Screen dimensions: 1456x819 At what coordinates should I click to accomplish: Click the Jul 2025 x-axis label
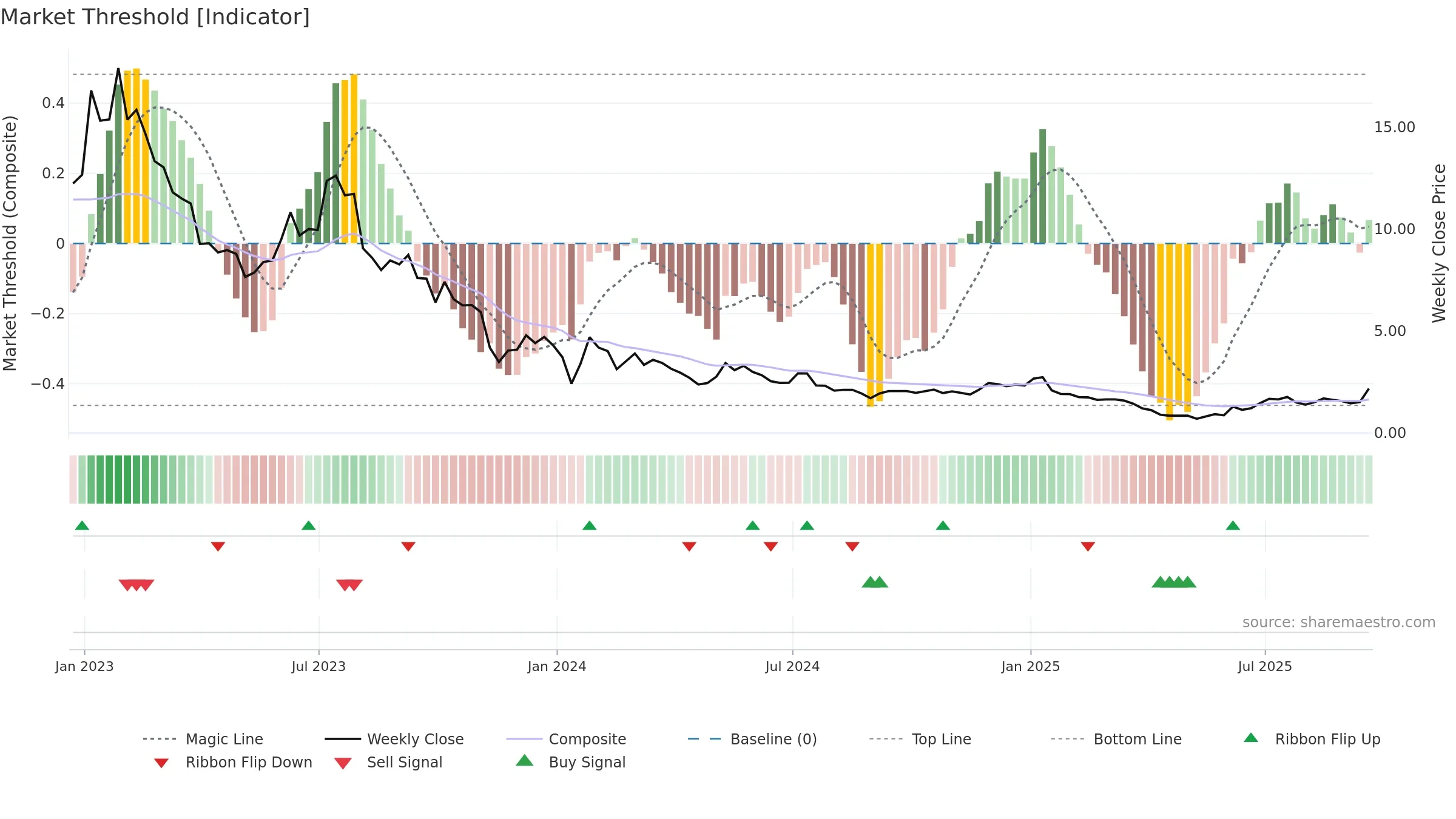point(1265,666)
